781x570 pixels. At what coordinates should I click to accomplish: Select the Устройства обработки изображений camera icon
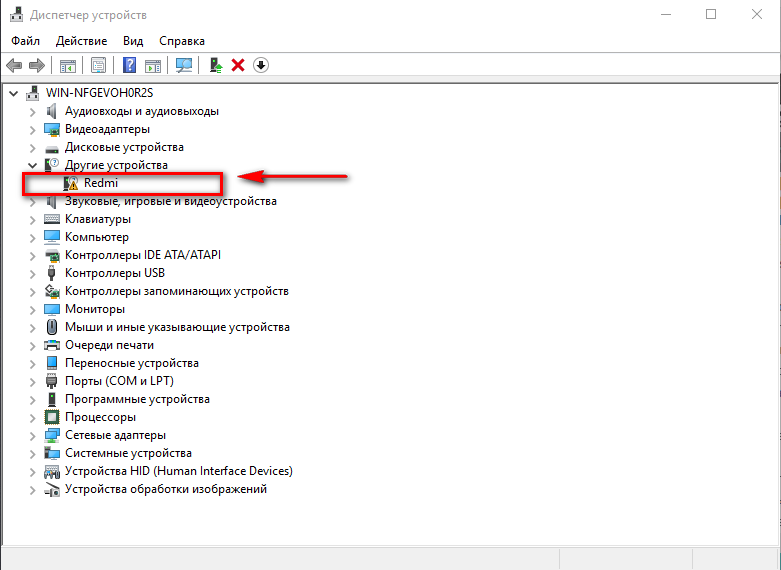52,489
